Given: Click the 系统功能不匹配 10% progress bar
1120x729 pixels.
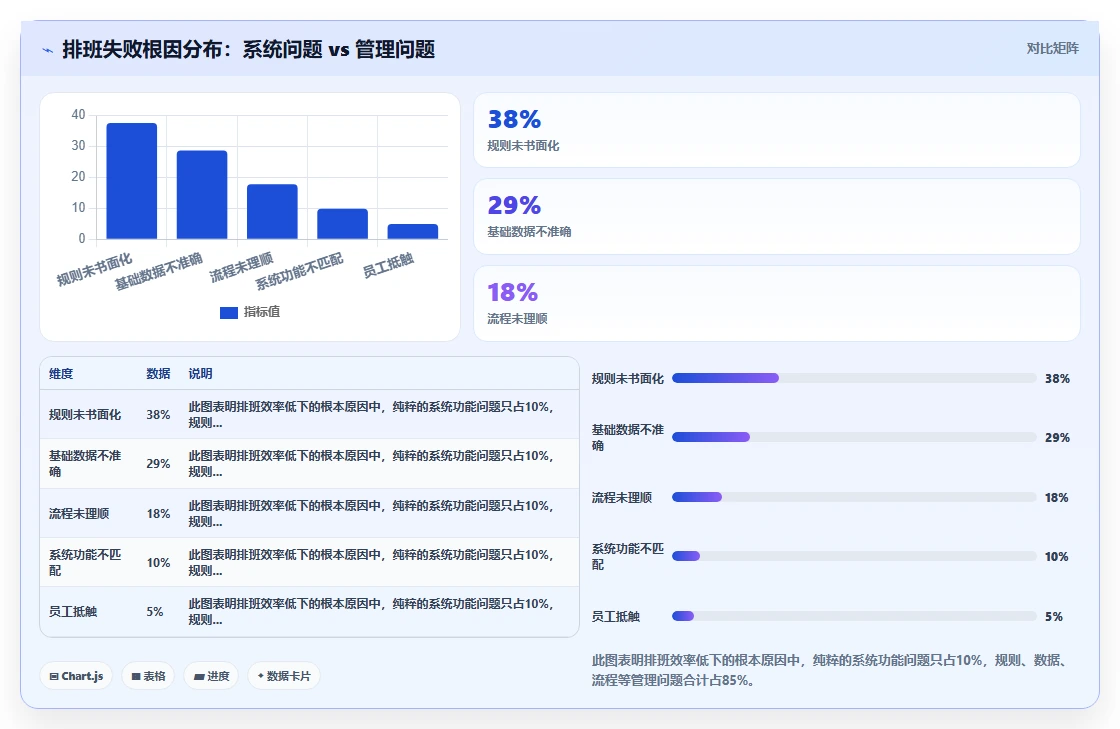Looking at the screenshot, I should click(x=854, y=556).
